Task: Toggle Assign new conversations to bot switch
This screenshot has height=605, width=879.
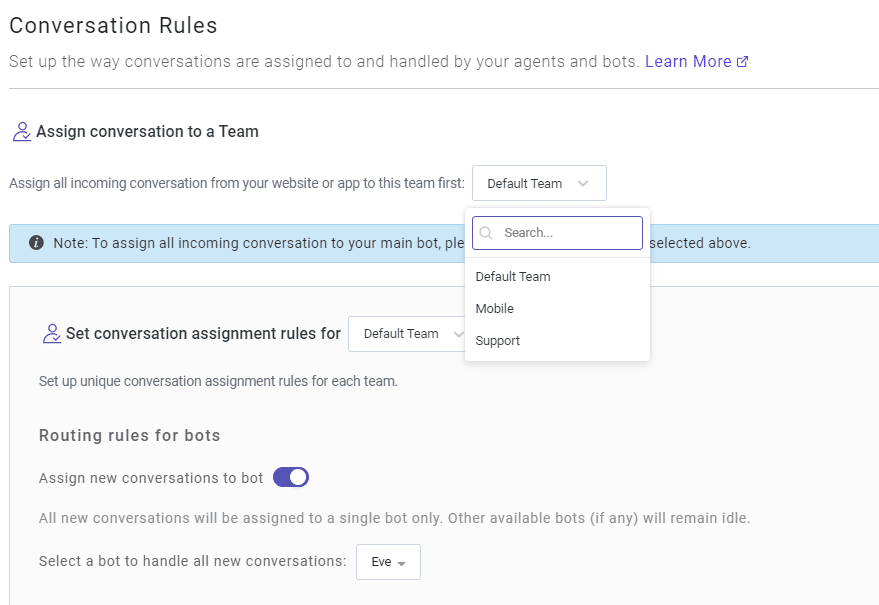Action: click(291, 477)
